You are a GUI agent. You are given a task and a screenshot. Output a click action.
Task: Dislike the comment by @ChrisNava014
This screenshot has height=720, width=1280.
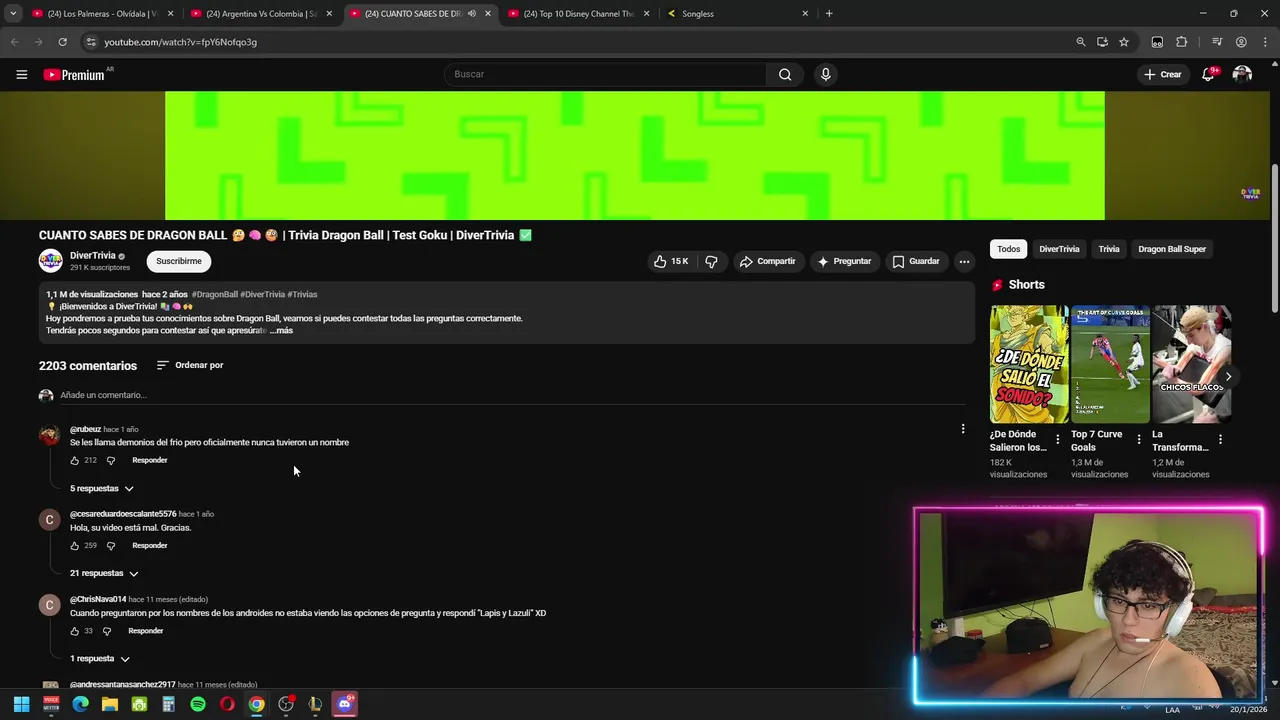pos(107,631)
